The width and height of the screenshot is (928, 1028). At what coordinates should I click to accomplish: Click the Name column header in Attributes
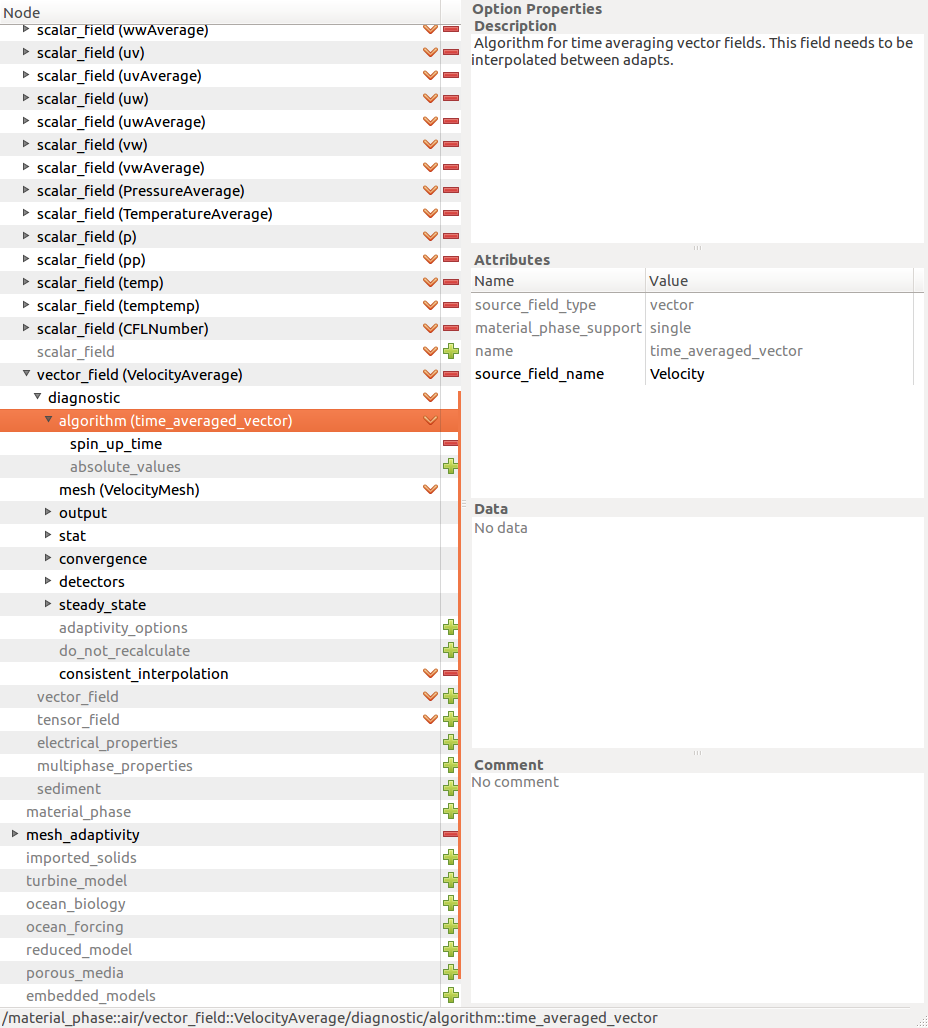558,281
